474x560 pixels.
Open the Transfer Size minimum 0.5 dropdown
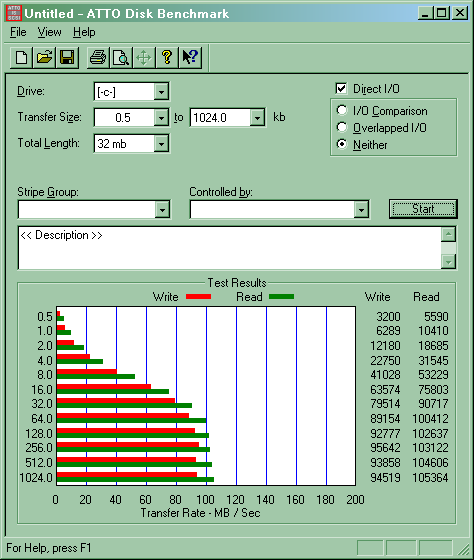[x=161, y=118]
